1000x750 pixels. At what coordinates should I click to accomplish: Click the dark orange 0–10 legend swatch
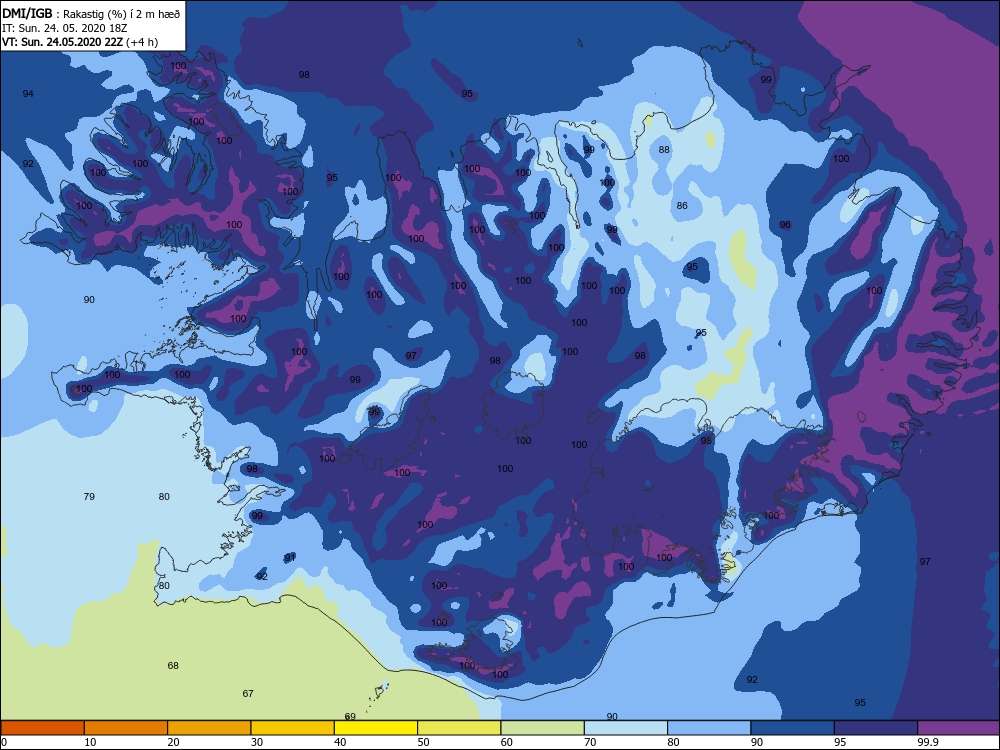click(x=42, y=728)
